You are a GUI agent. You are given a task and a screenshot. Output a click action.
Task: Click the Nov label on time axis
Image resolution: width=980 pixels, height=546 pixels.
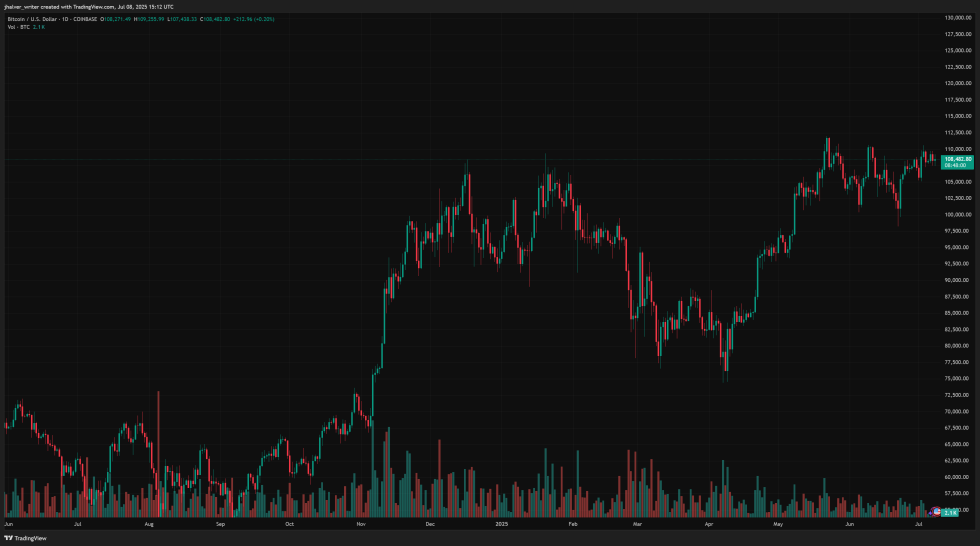click(359, 523)
